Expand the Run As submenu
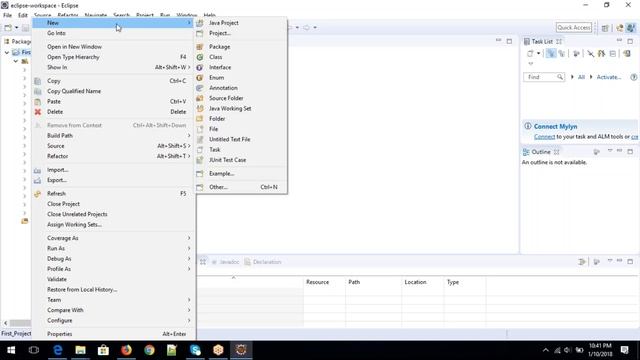Viewport: 640px width, 360px height. coord(113,248)
